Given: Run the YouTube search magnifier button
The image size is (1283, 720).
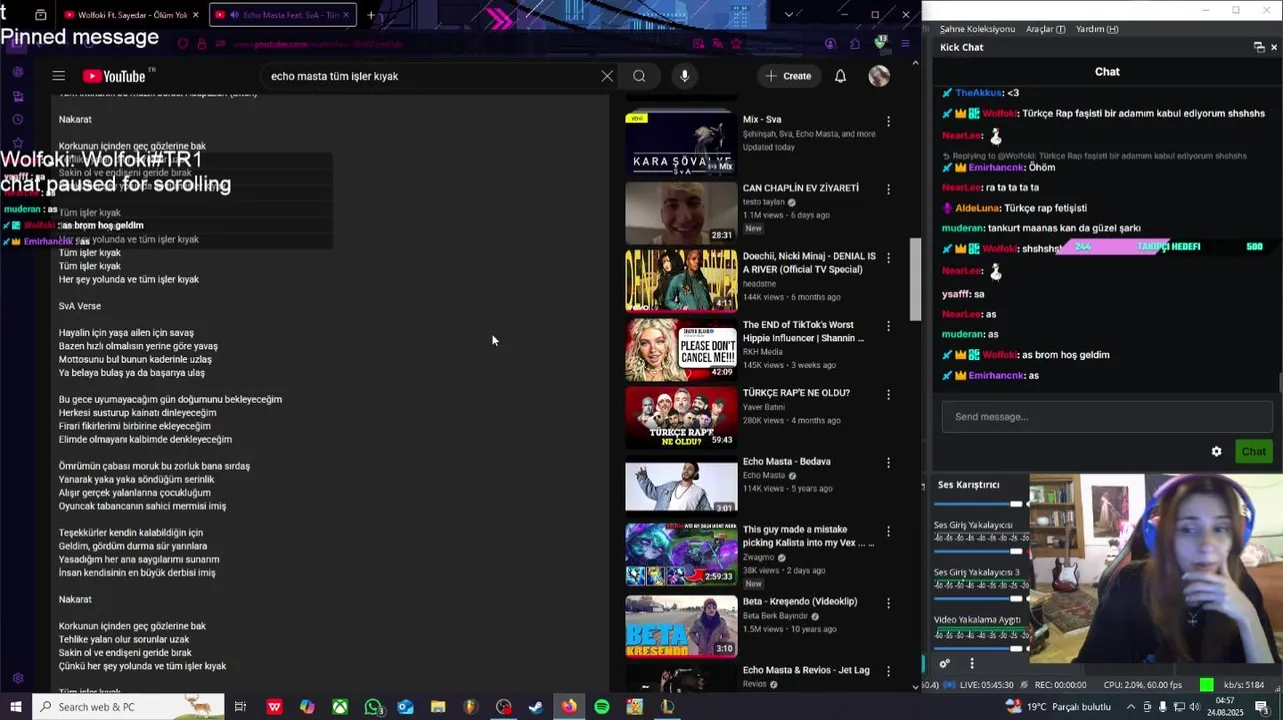Looking at the screenshot, I should coord(639,76).
